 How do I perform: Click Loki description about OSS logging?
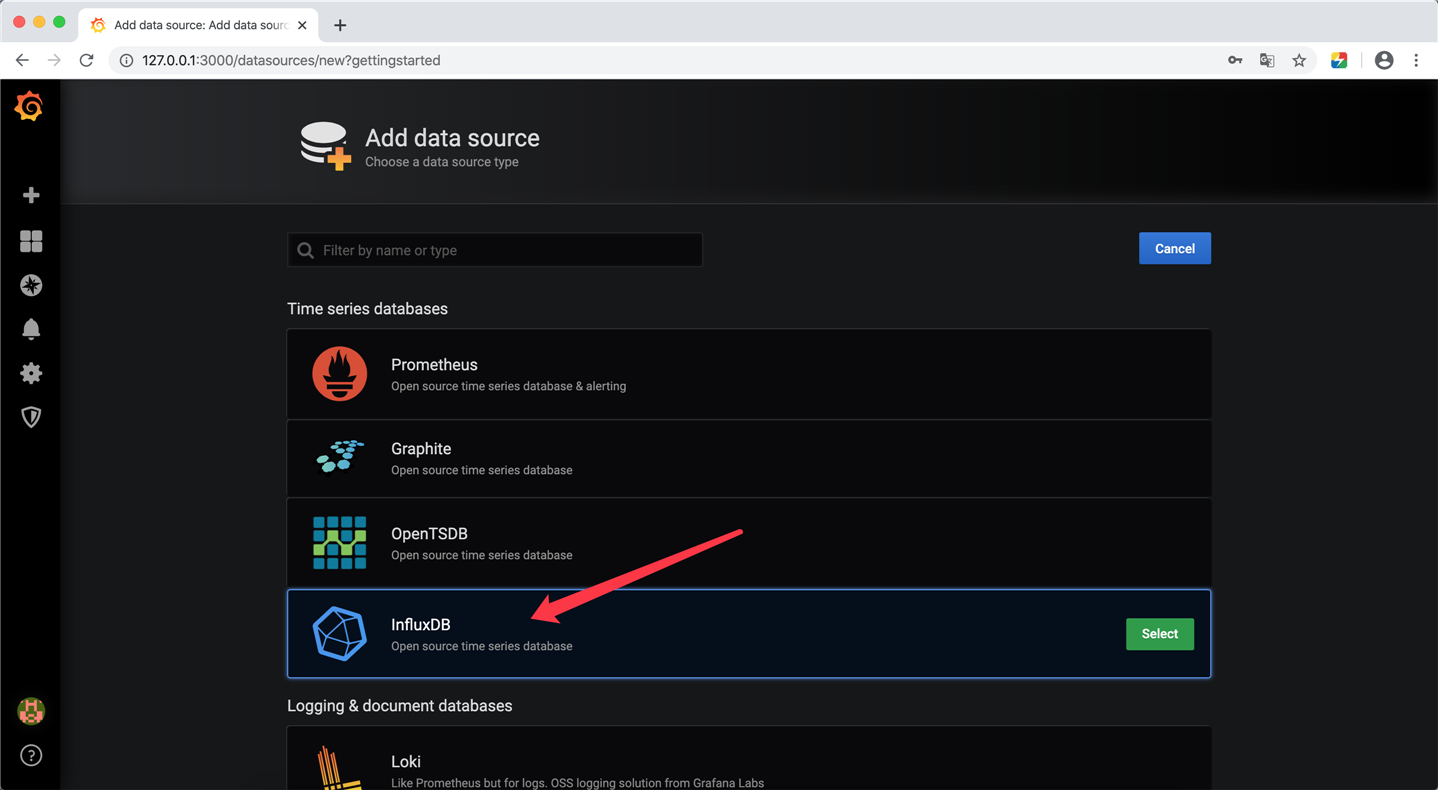coord(577,783)
